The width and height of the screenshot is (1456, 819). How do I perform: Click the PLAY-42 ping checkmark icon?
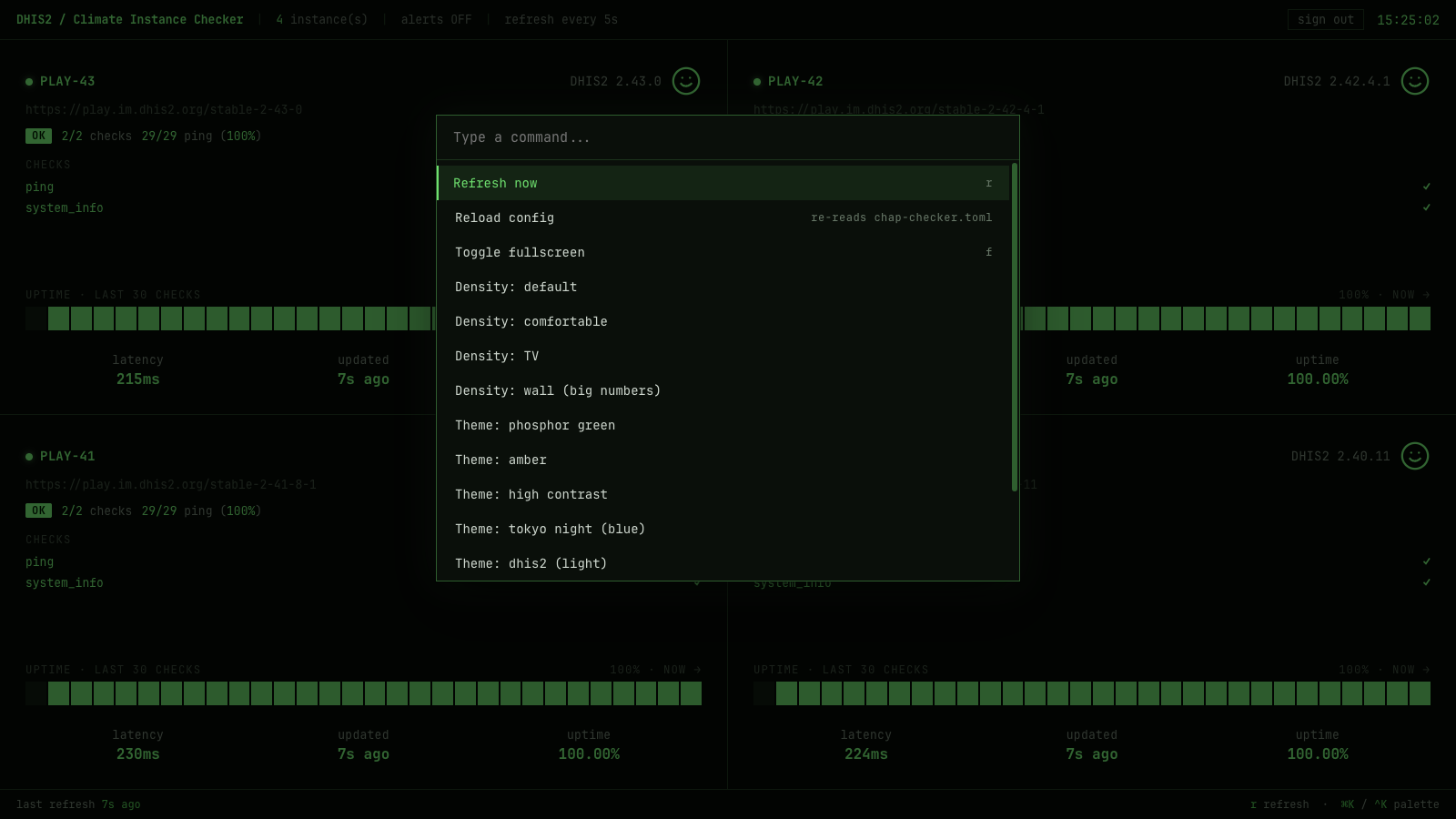coord(1426,187)
